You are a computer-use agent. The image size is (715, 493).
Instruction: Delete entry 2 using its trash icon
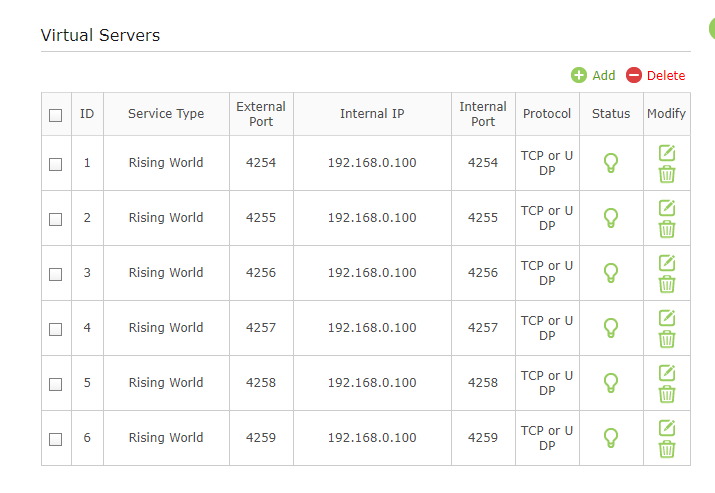click(x=667, y=229)
